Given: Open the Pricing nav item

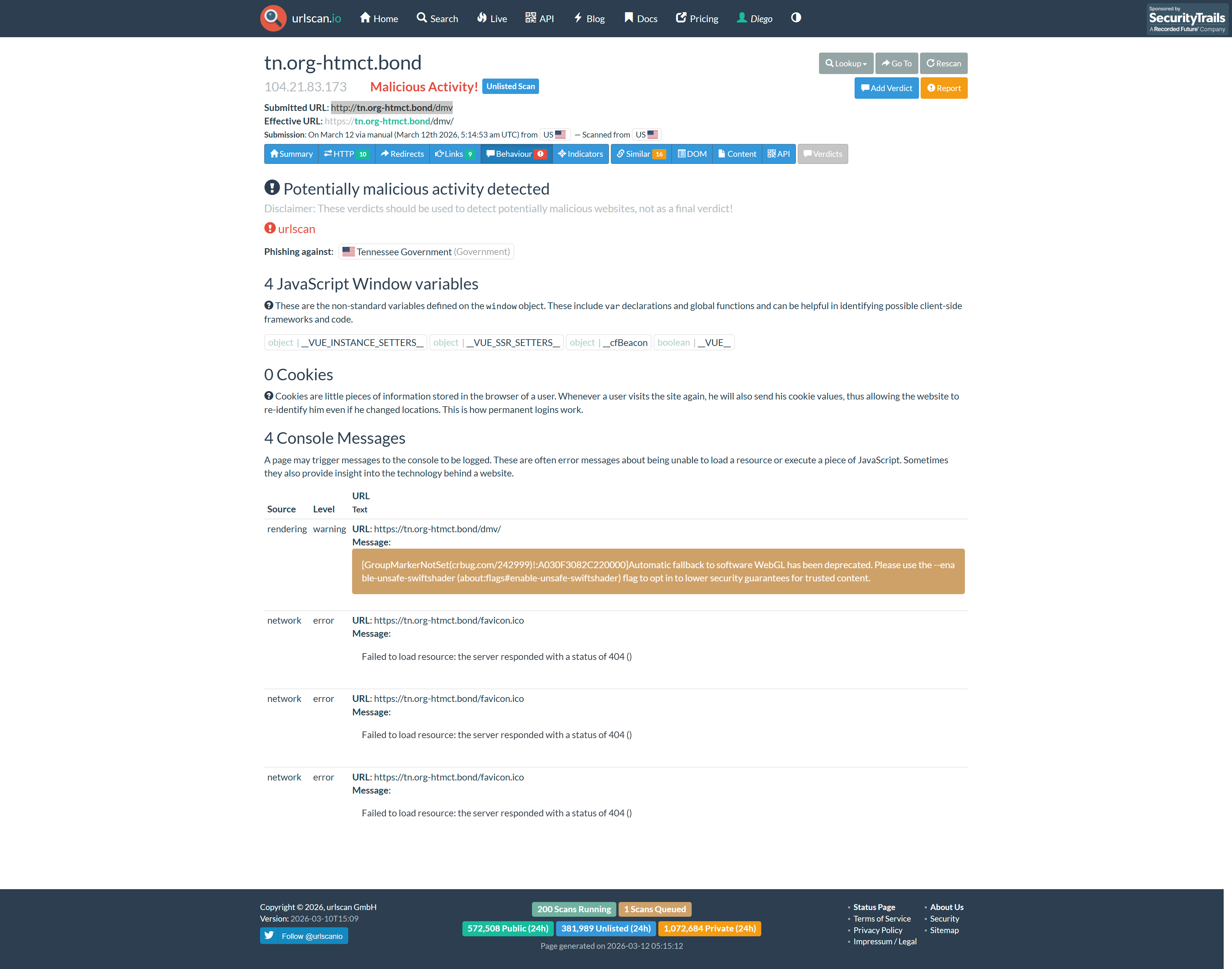Looking at the screenshot, I should coord(697,18).
